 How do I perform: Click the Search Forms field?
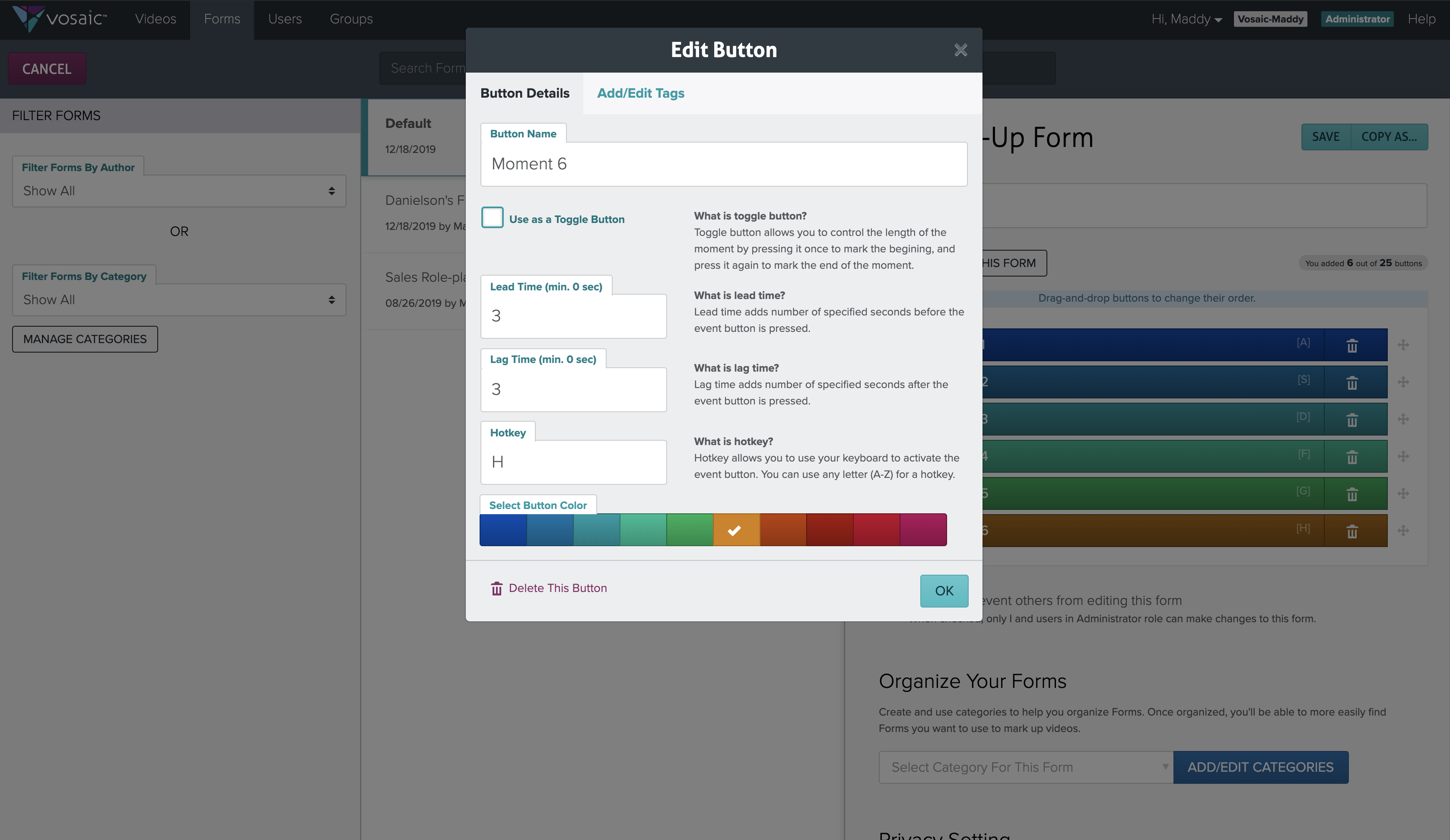[x=423, y=68]
